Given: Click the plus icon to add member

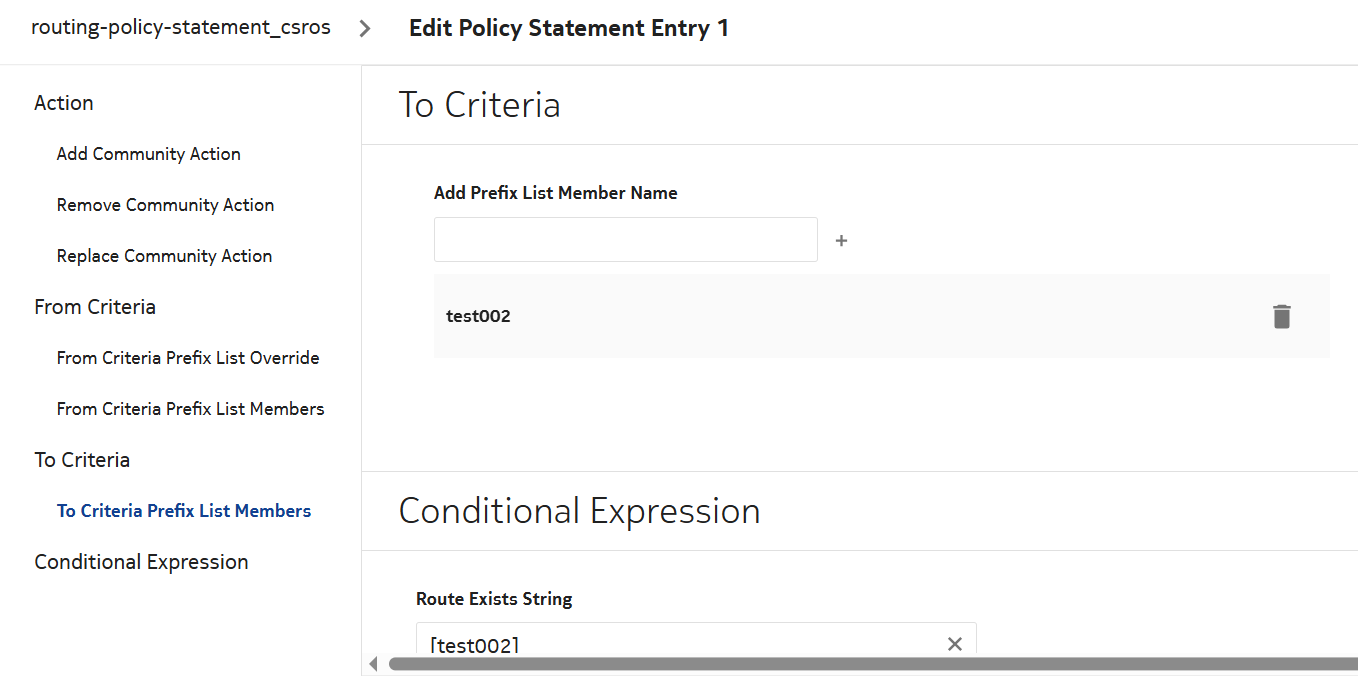Looking at the screenshot, I should click(x=841, y=241).
